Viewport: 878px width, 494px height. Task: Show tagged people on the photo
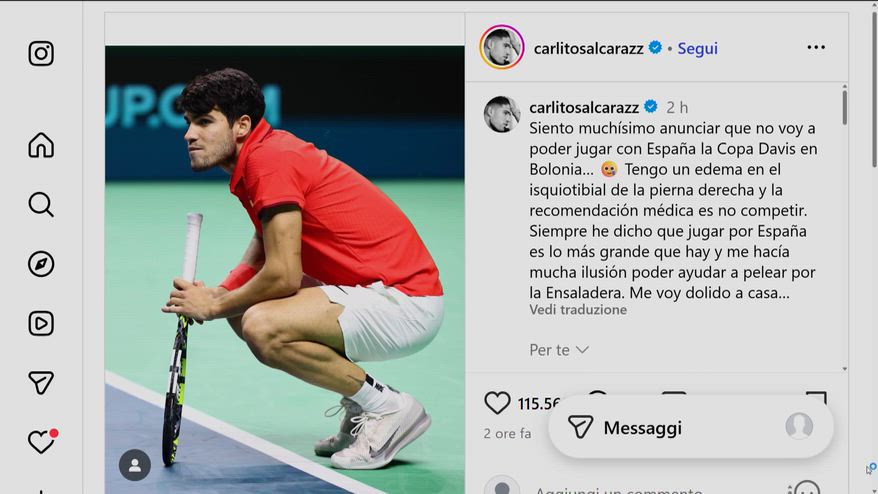[x=135, y=465]
